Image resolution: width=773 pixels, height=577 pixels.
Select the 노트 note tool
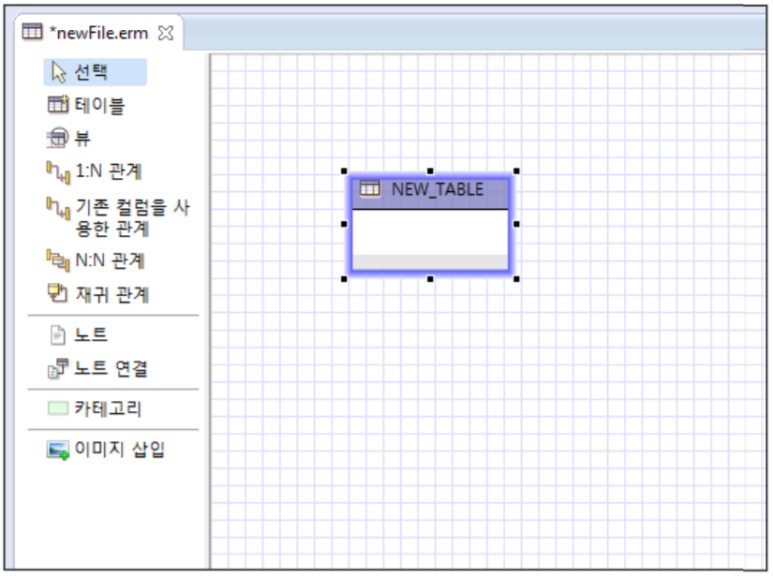coord(78,335)
